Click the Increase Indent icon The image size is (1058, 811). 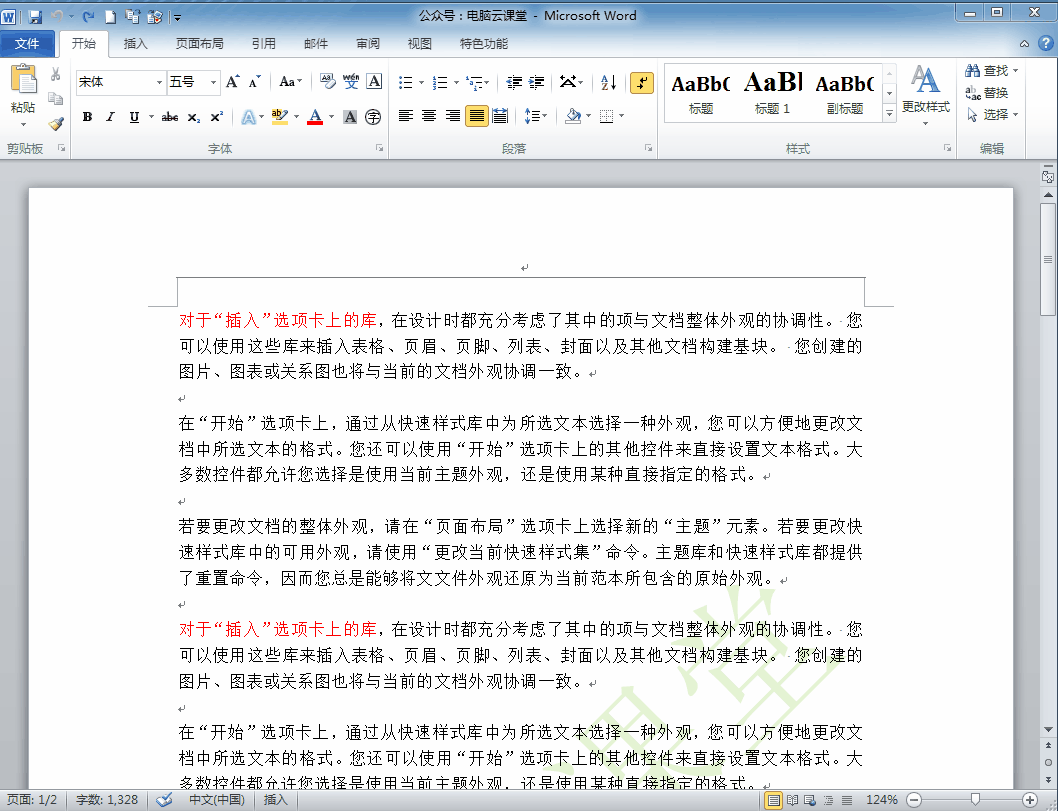click(x=537, y=82)
